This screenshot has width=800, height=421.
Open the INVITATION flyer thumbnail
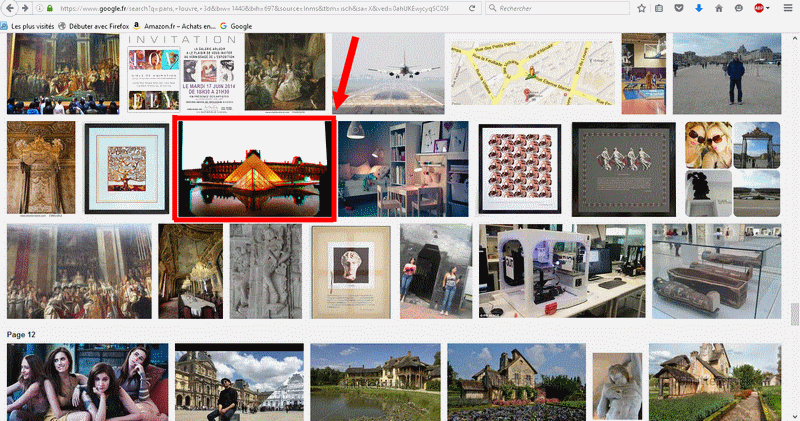182,73
